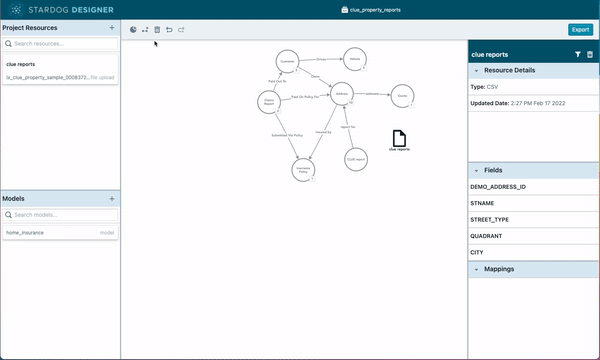Add a new project resource with plus
This screenshot has width=600, height=360.
(x=112, y=28)
